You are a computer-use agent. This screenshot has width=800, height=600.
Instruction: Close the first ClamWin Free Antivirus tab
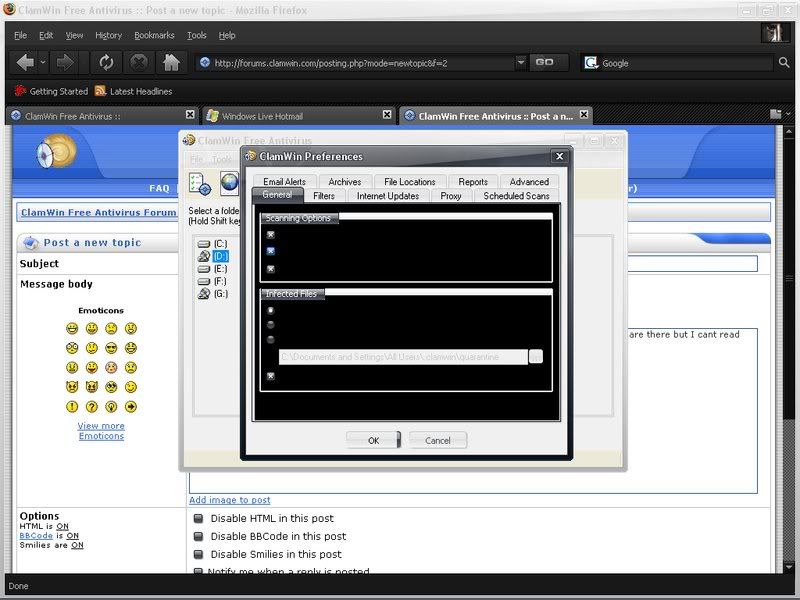pos(190,115)
